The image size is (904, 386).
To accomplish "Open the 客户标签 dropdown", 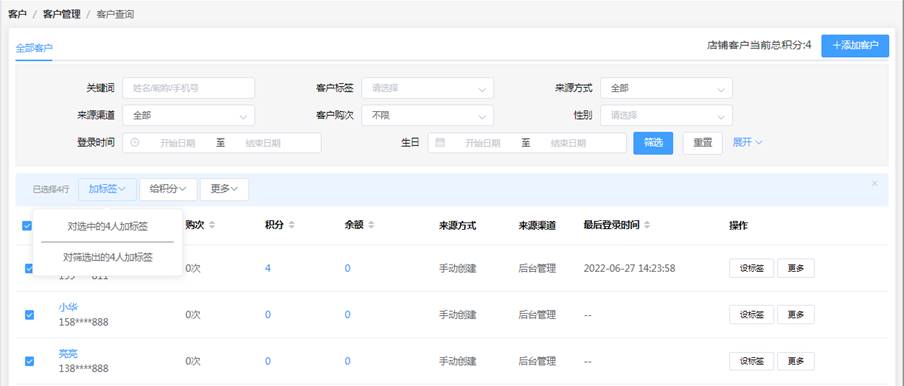I will tap(428, 88).
